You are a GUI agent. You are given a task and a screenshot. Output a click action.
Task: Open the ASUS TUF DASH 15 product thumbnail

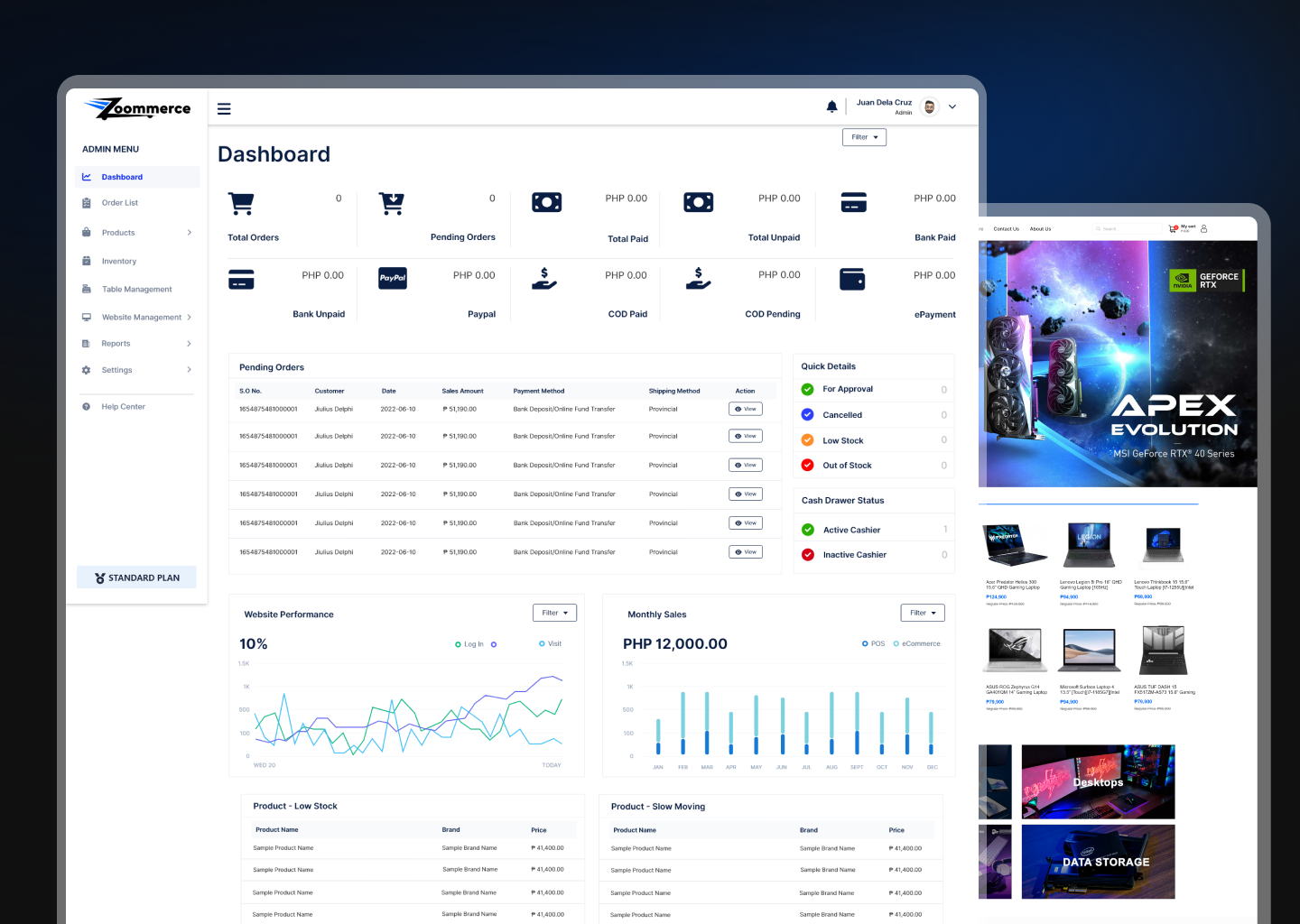coord(1164,650)
